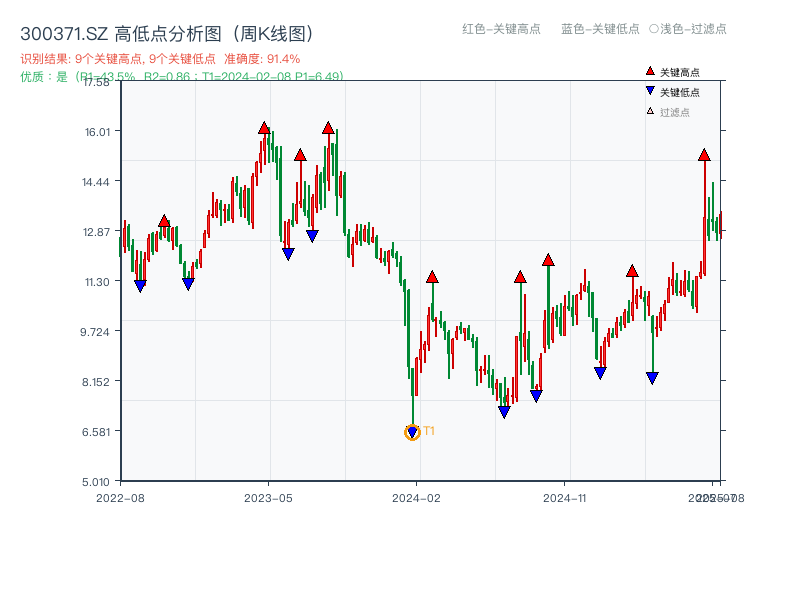Click the orange T1 label text

click(x=429, y=431)
